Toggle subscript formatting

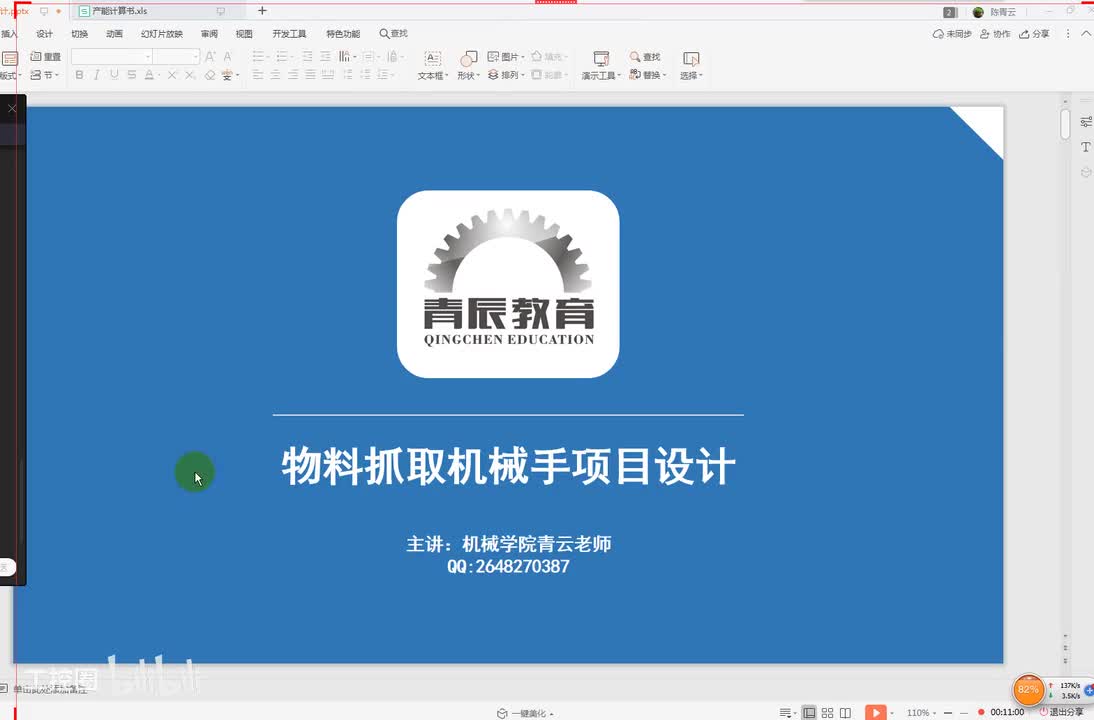click(x=190, y=75)
